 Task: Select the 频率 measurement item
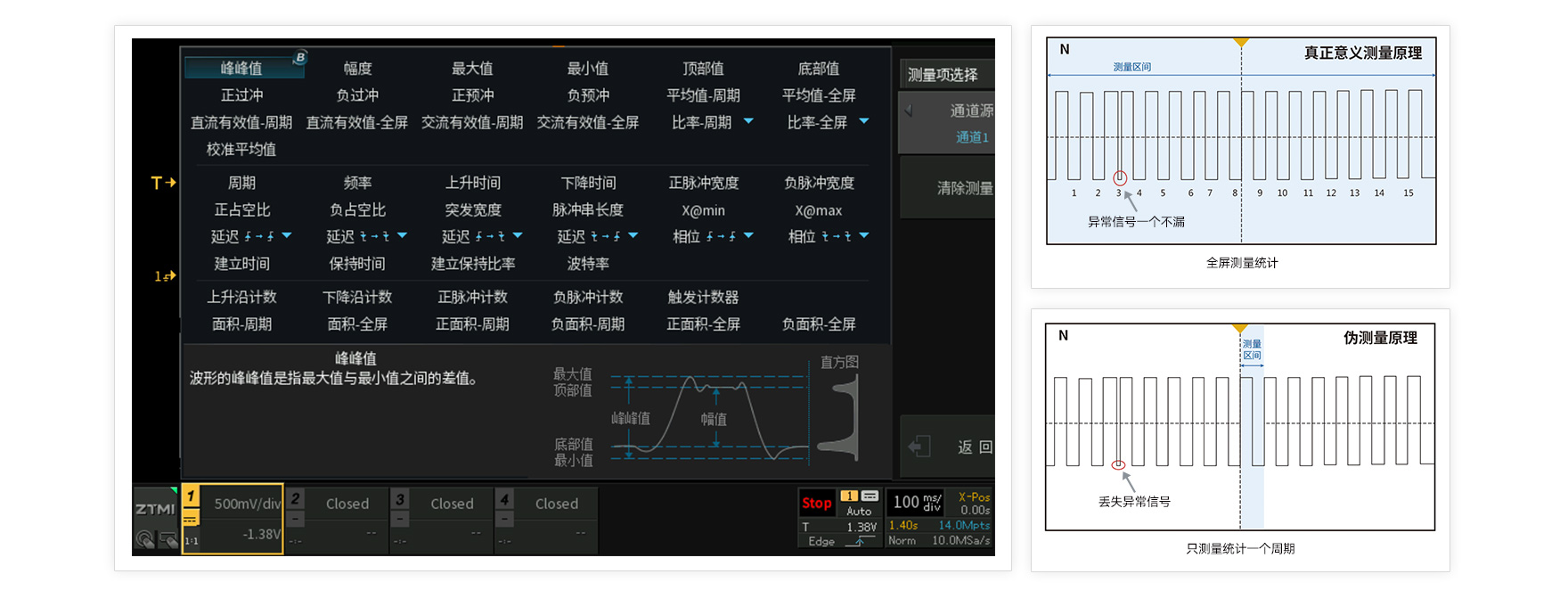click(357, 183)
